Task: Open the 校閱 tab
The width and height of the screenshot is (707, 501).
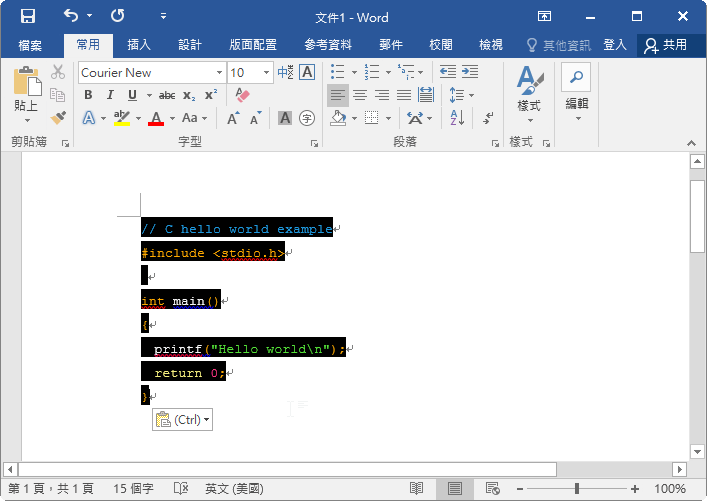Action: 441,45
